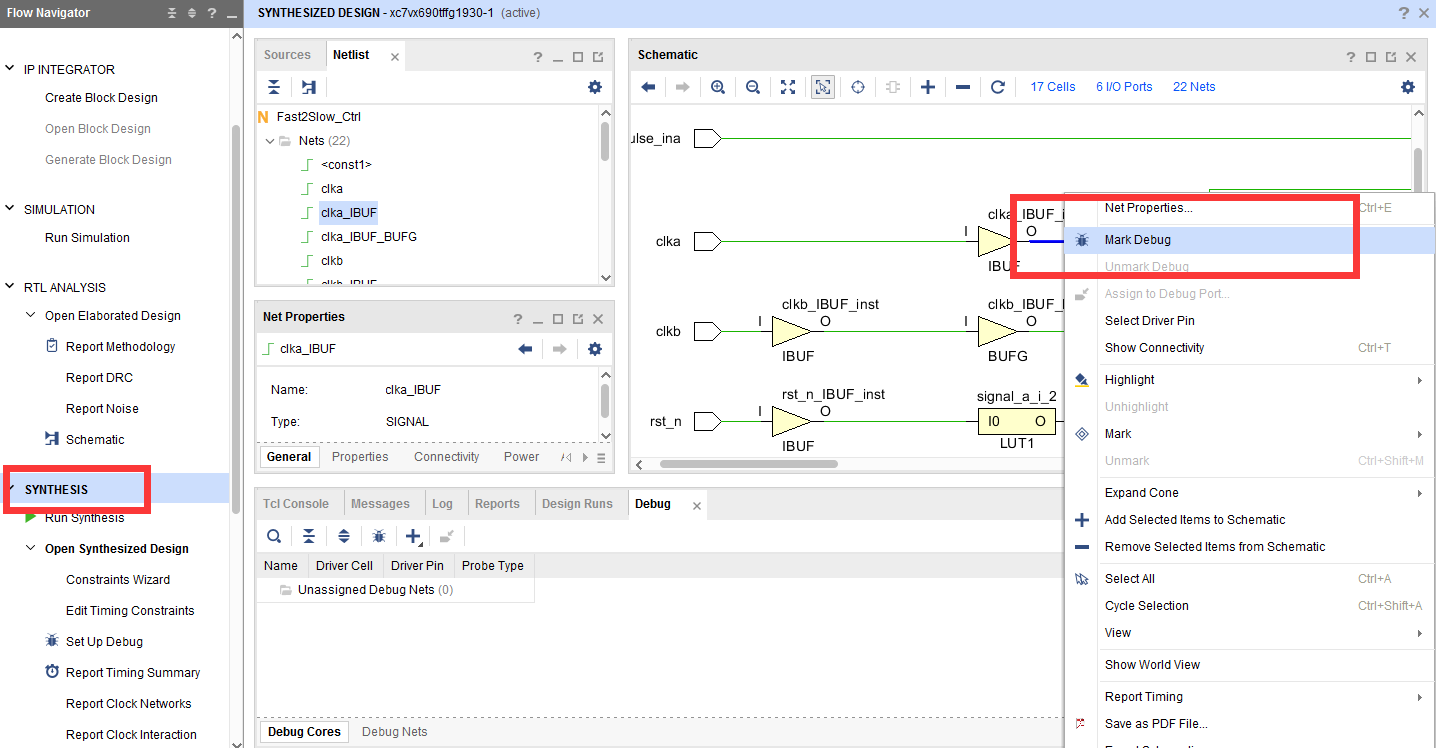Fit schematic to window
The width and height of the screenshot is (1436, 748).
pos(788,87)
